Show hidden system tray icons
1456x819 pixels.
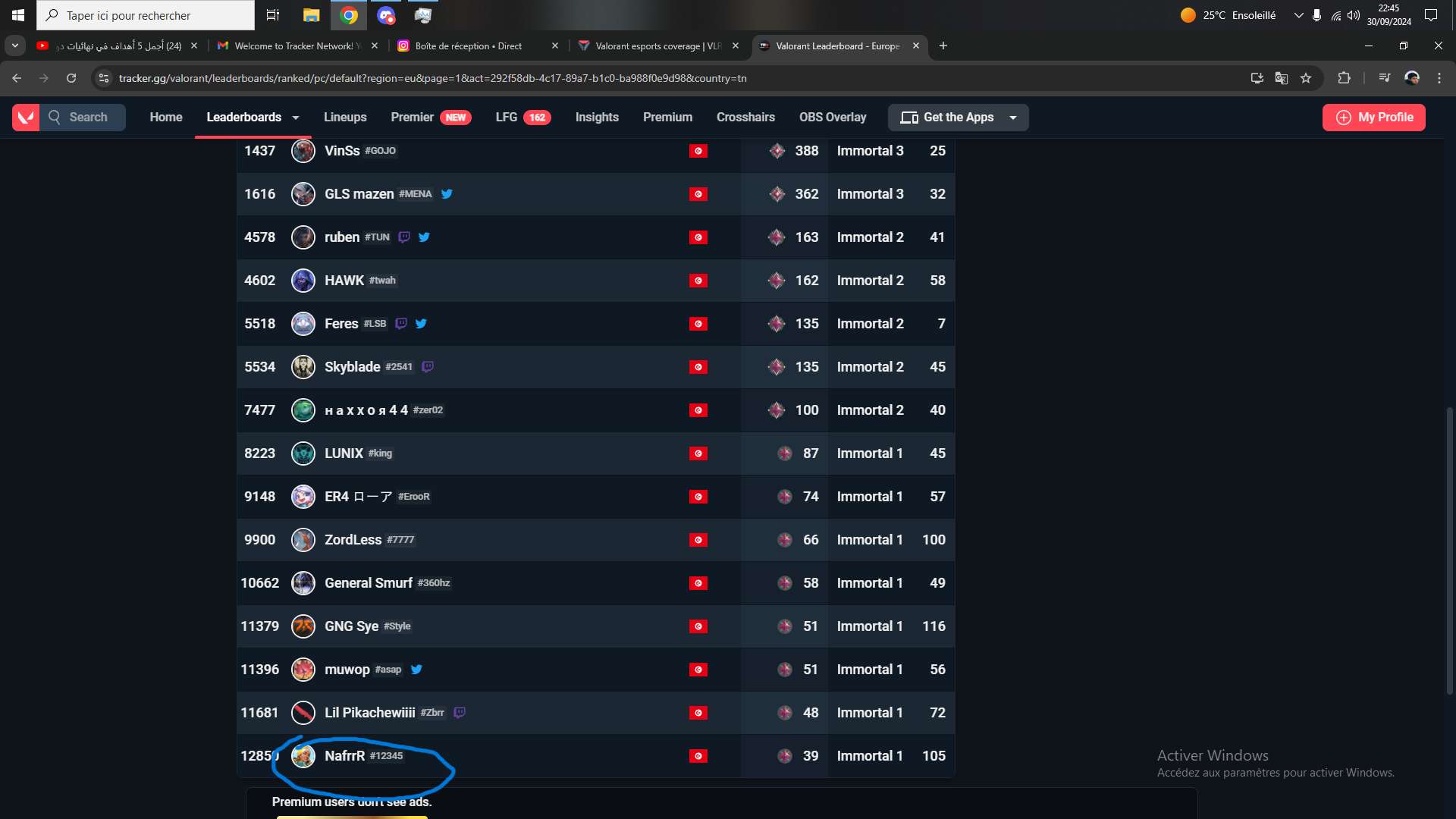point(1298,15)
